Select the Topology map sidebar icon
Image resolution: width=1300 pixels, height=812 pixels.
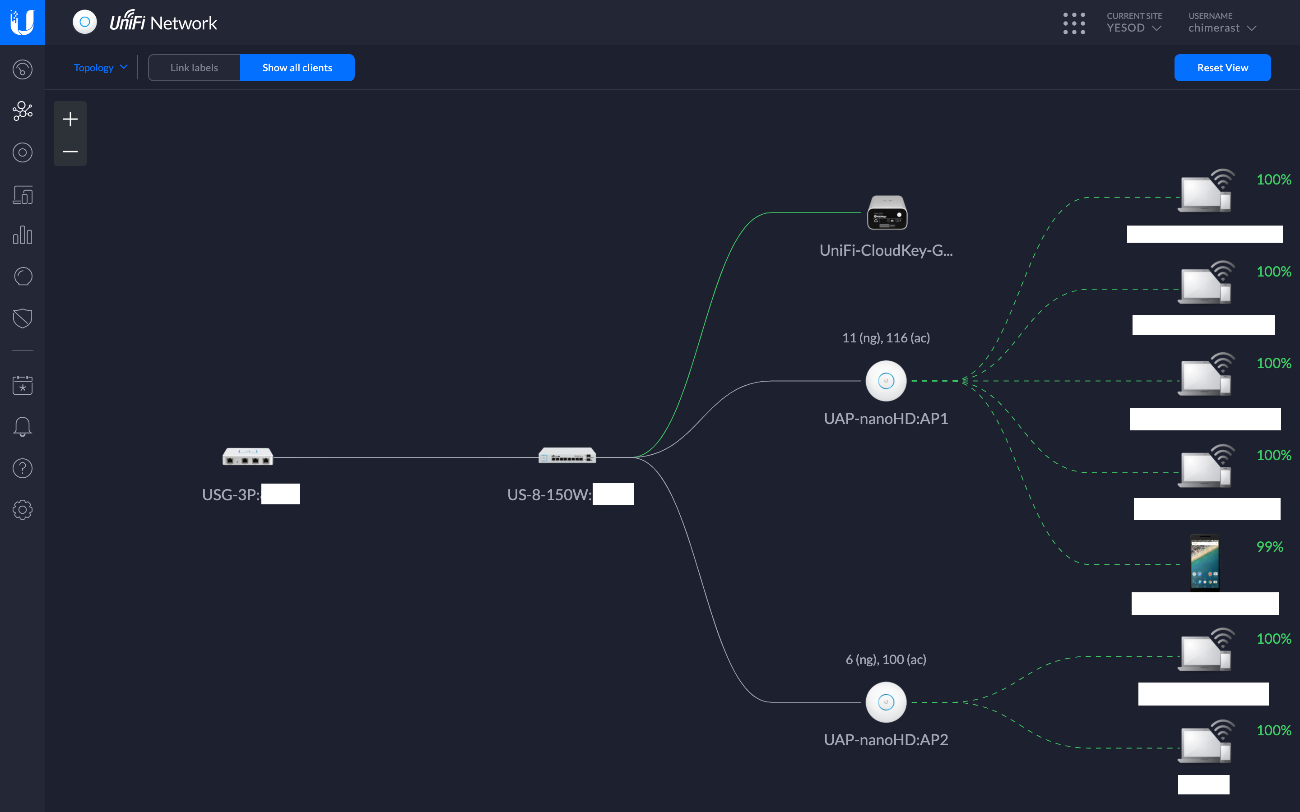[22, 111]
